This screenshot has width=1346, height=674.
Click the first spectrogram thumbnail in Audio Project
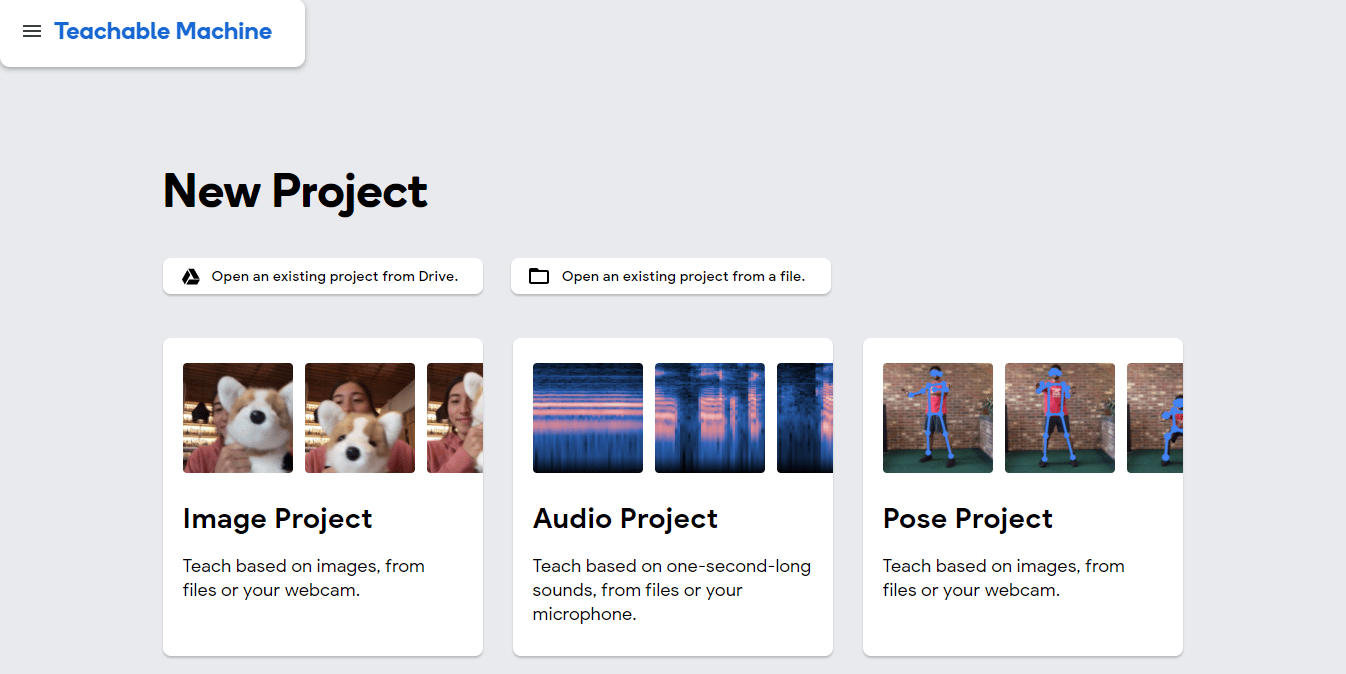pos(588,418)
